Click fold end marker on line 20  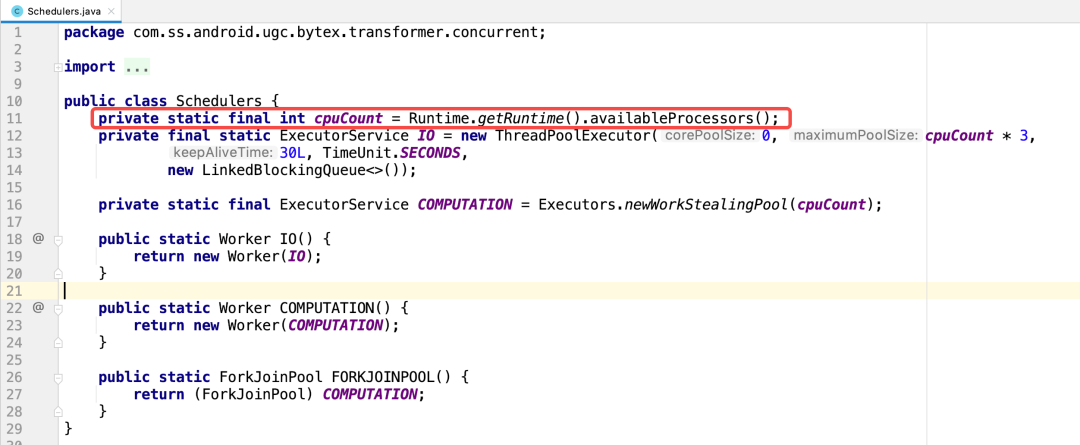(x=57, y=273)
